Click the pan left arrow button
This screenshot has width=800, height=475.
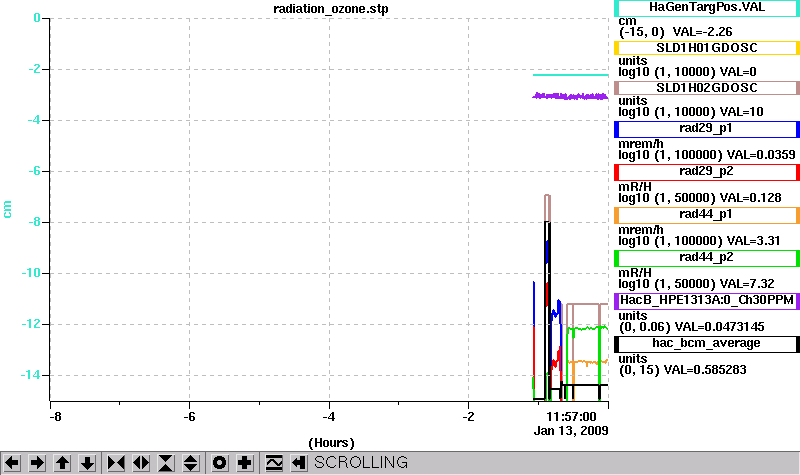point(12,463)
